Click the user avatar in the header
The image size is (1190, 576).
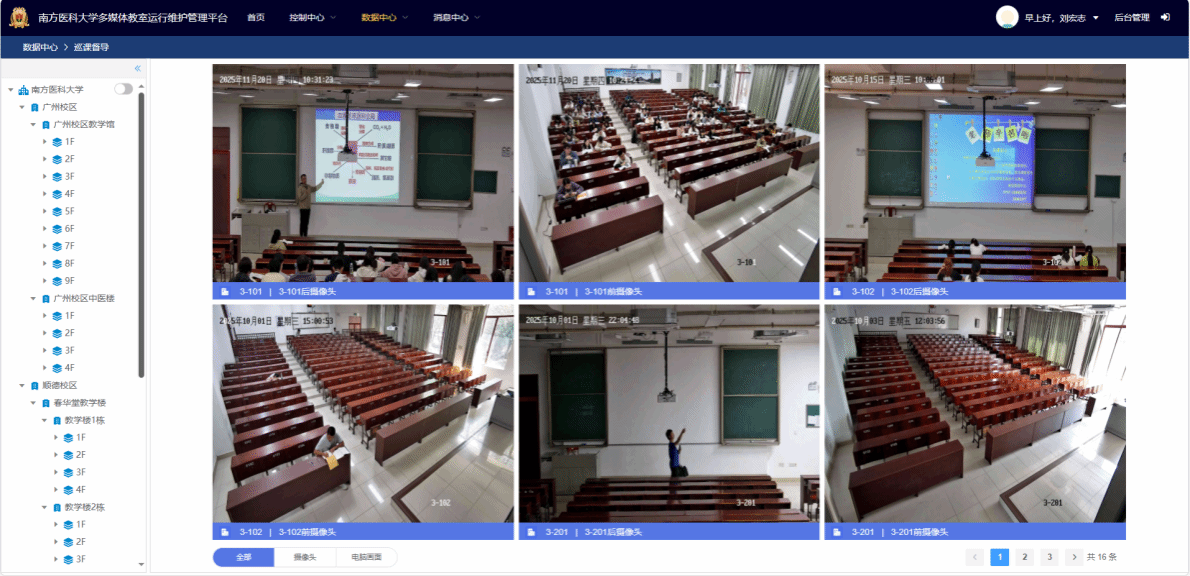coord(1007,17)
